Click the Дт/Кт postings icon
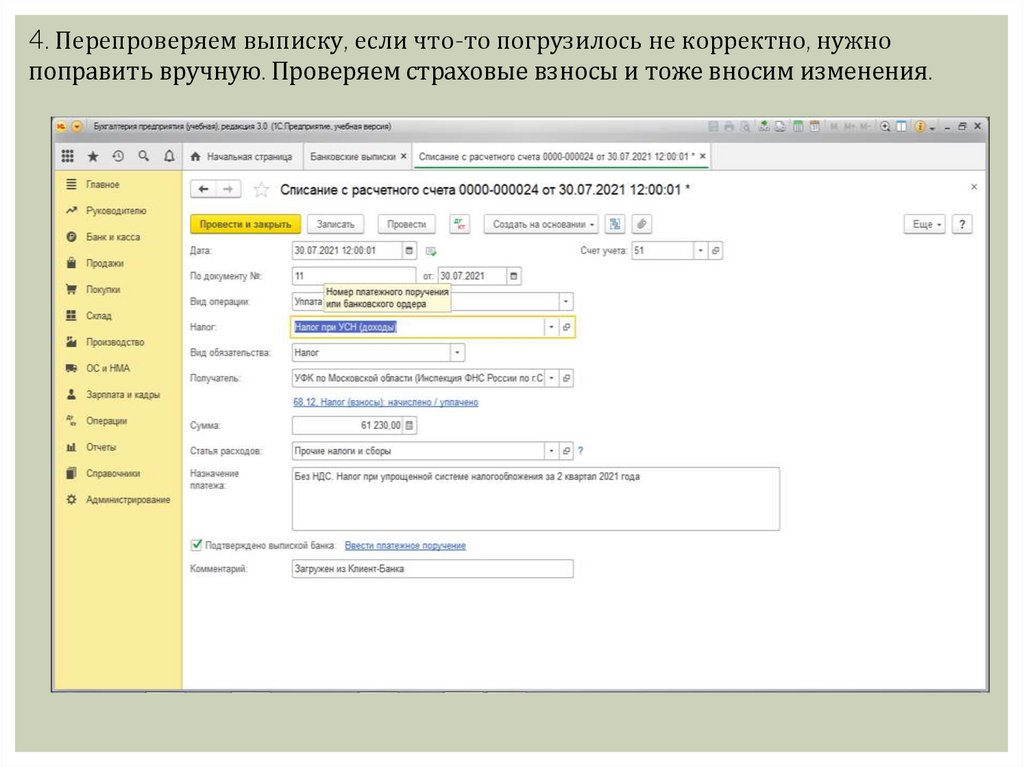This screenshot has width=1024, height=767. coord(460,225)
